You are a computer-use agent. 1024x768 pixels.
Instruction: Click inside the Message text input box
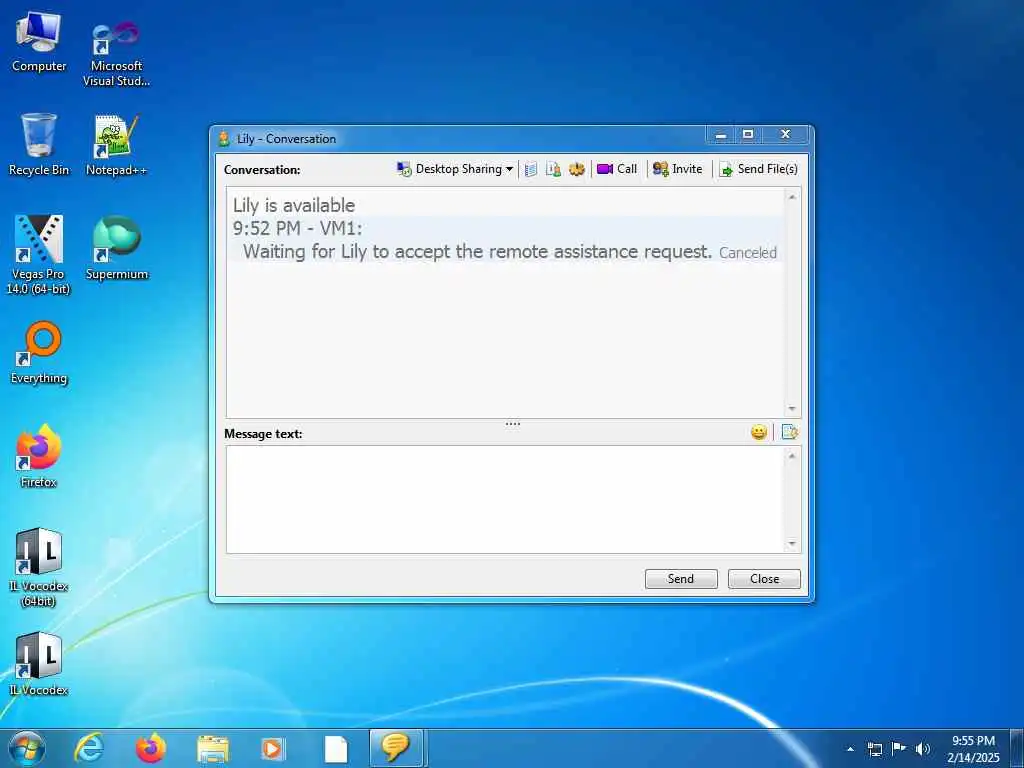click(505, 500)
